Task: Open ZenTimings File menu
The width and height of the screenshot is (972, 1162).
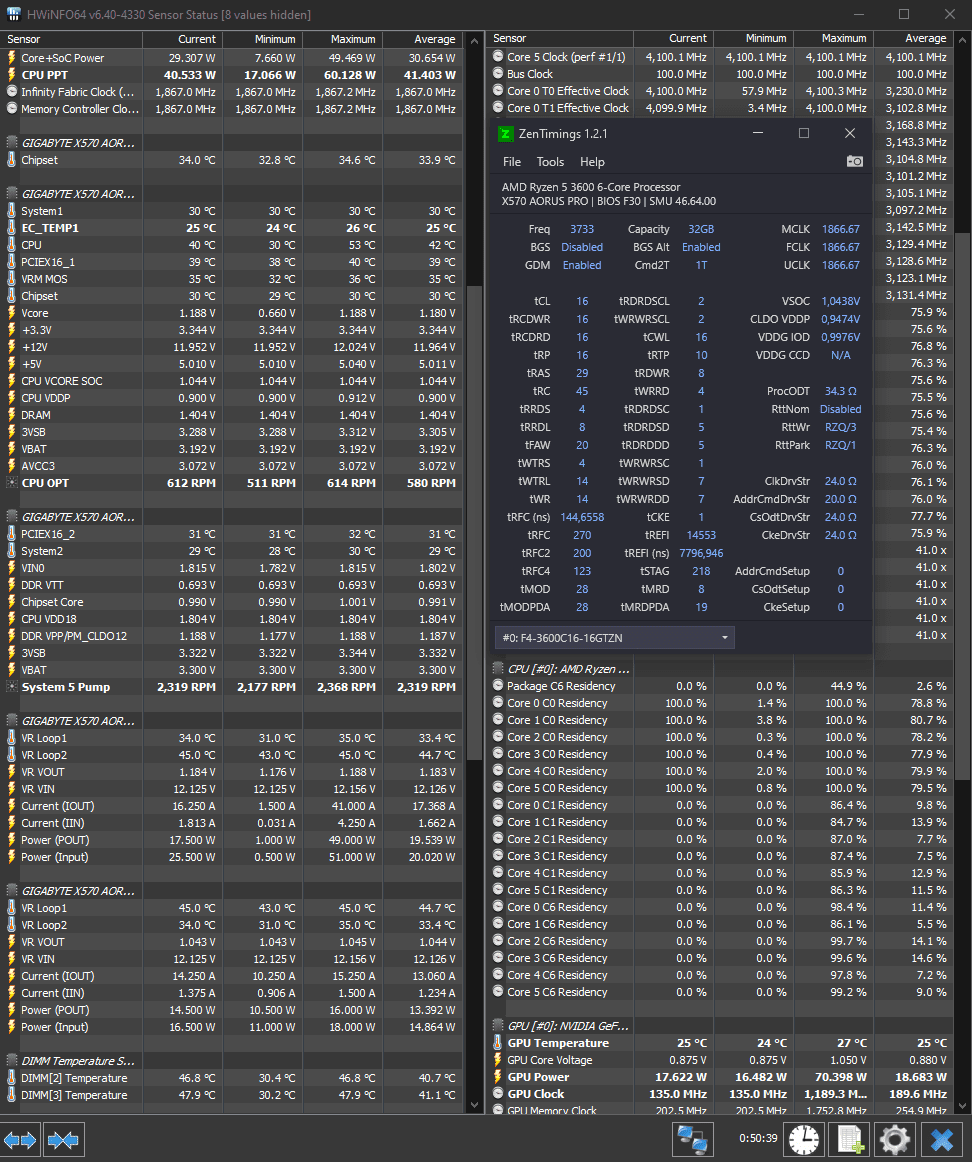Action: 511,162
